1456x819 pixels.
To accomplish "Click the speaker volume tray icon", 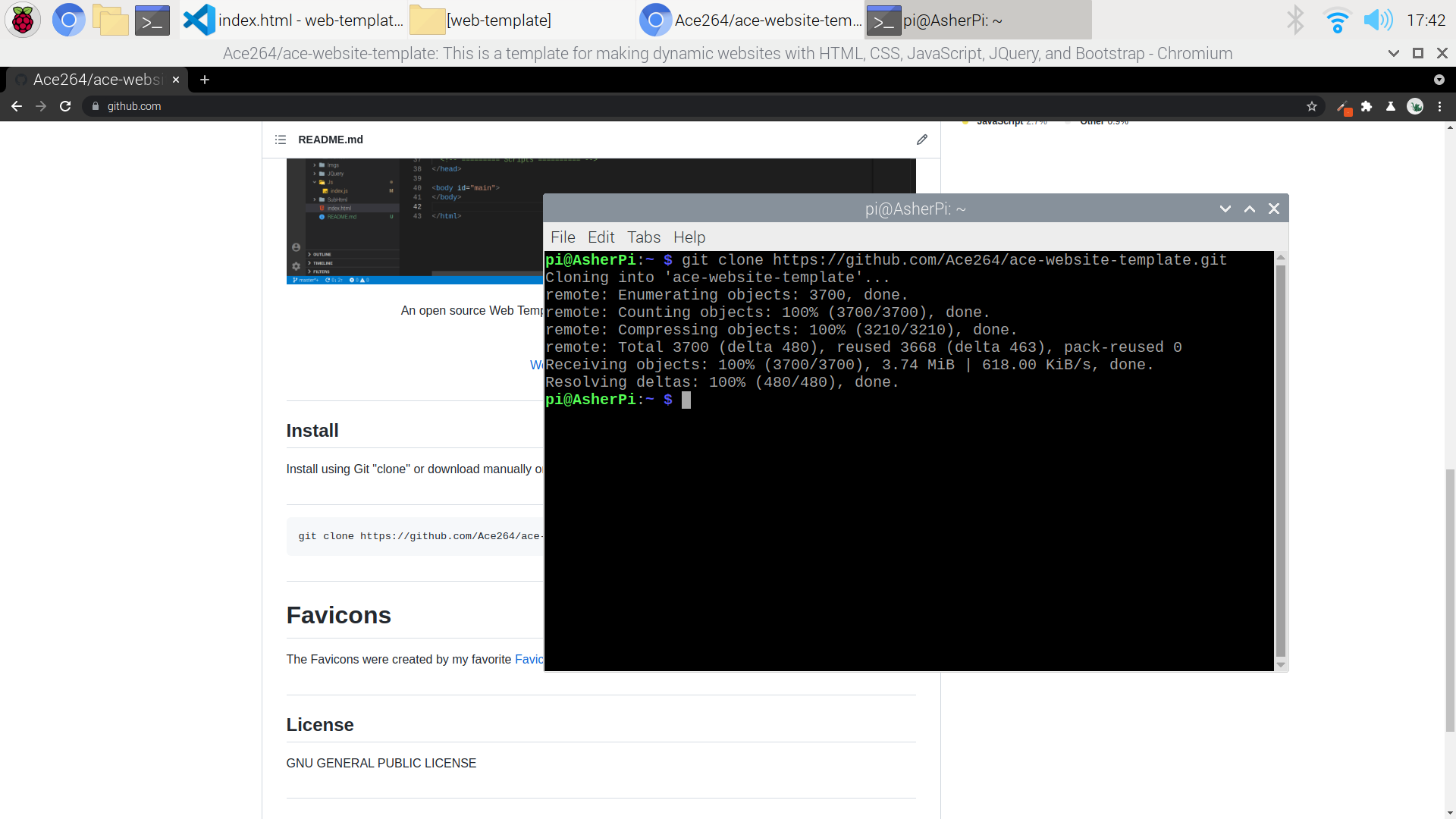I will (1378, 20).
